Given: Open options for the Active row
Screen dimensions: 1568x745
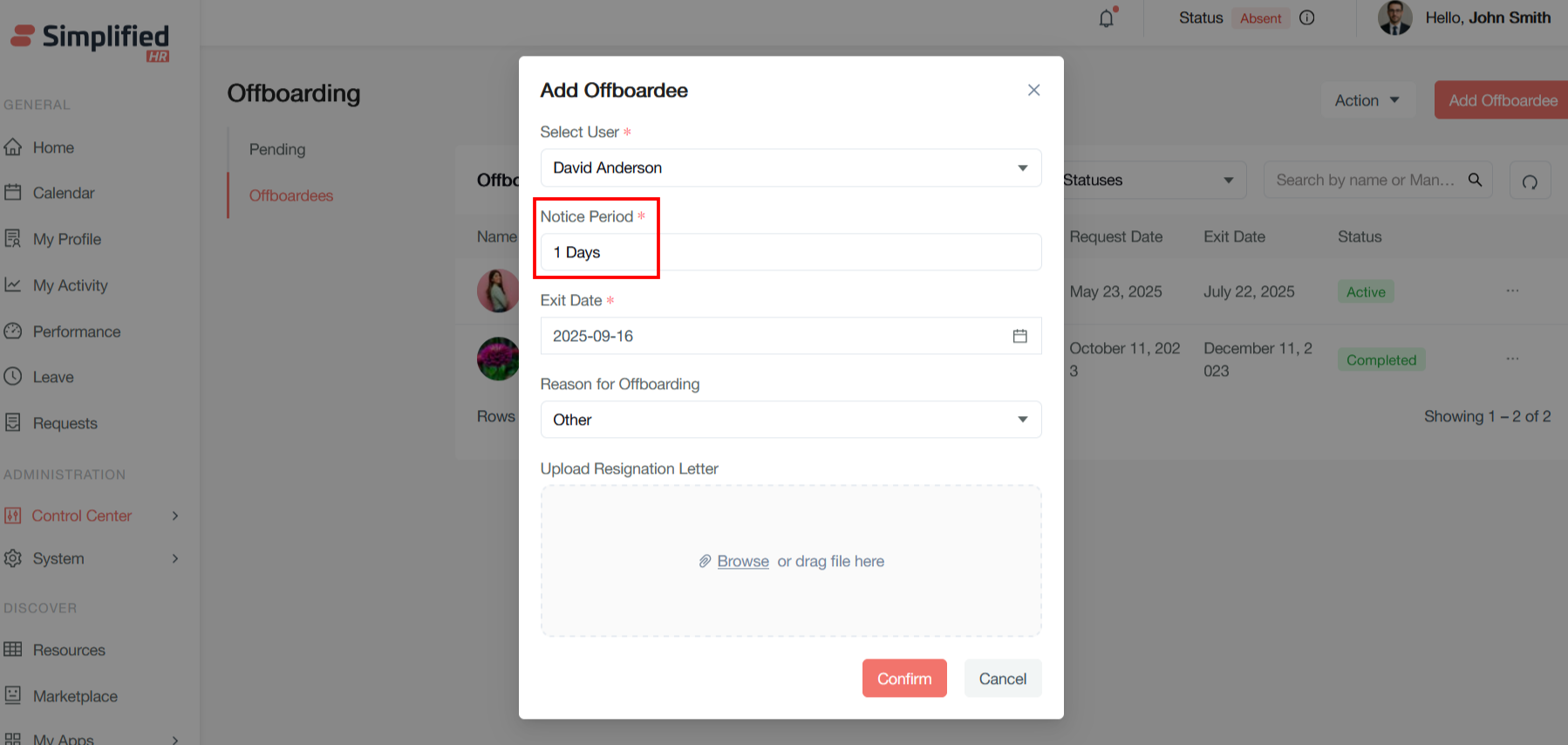Looking at the screenshot, I should click(x=1512, y=291).
